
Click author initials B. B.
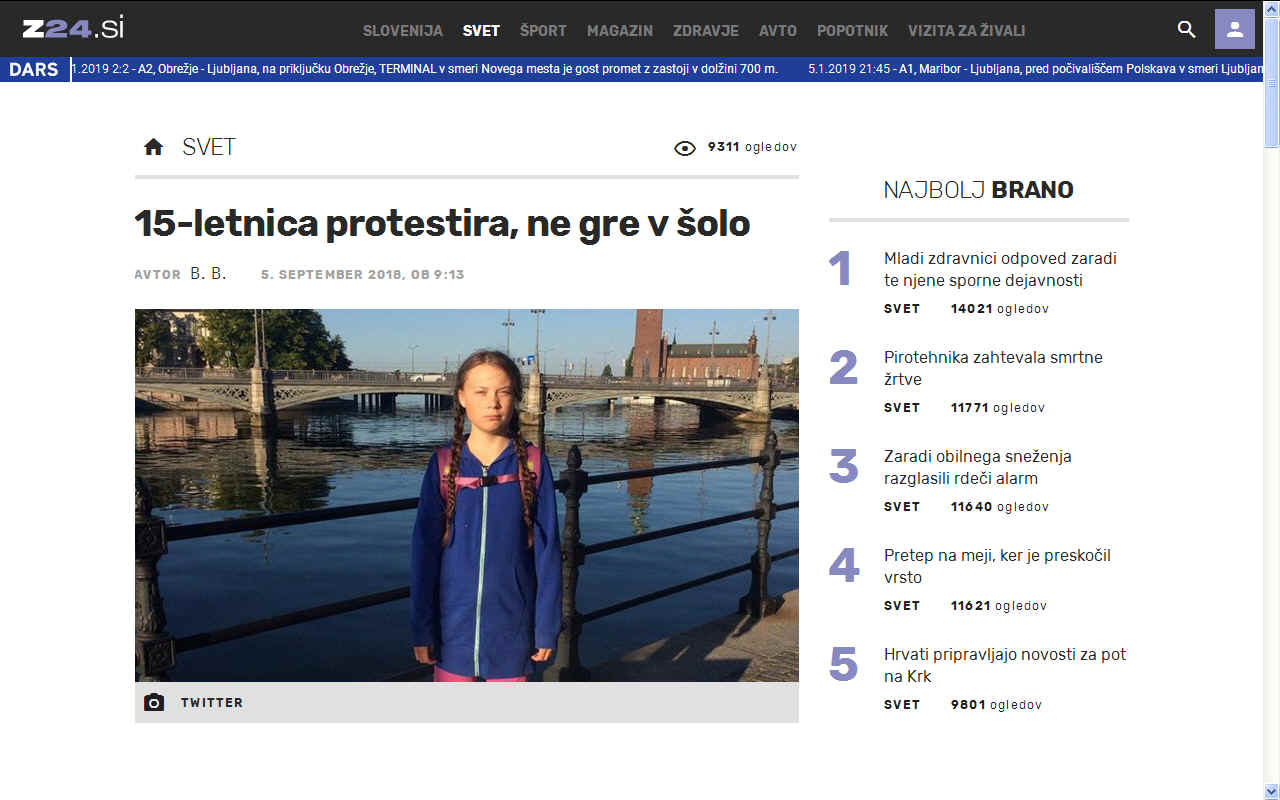click(x=208, y=274)
